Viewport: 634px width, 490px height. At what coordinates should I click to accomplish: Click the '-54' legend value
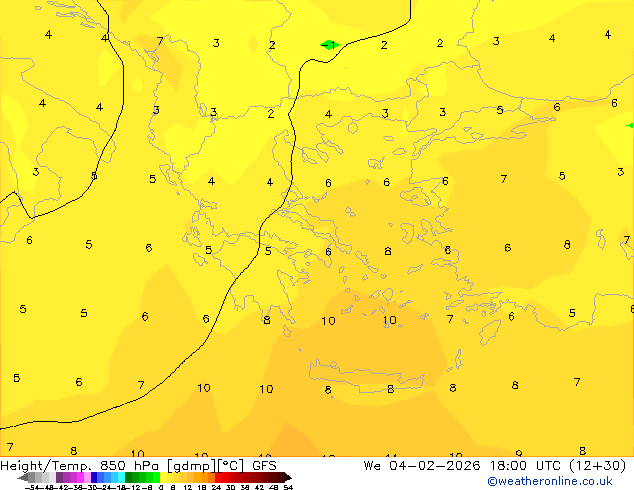(32, 488)
